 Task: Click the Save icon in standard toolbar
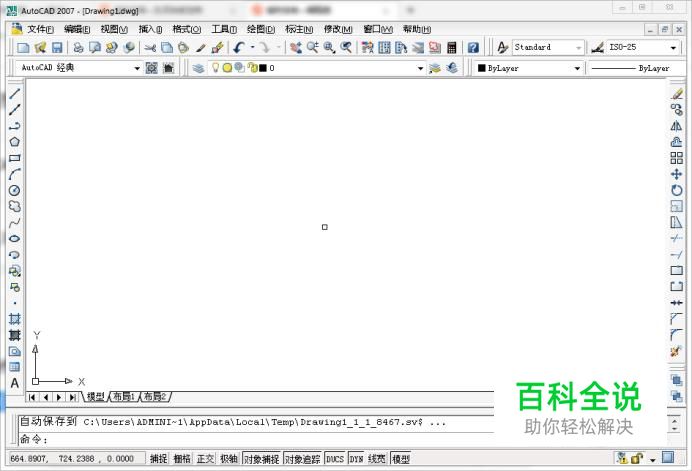tap(57, 47)
